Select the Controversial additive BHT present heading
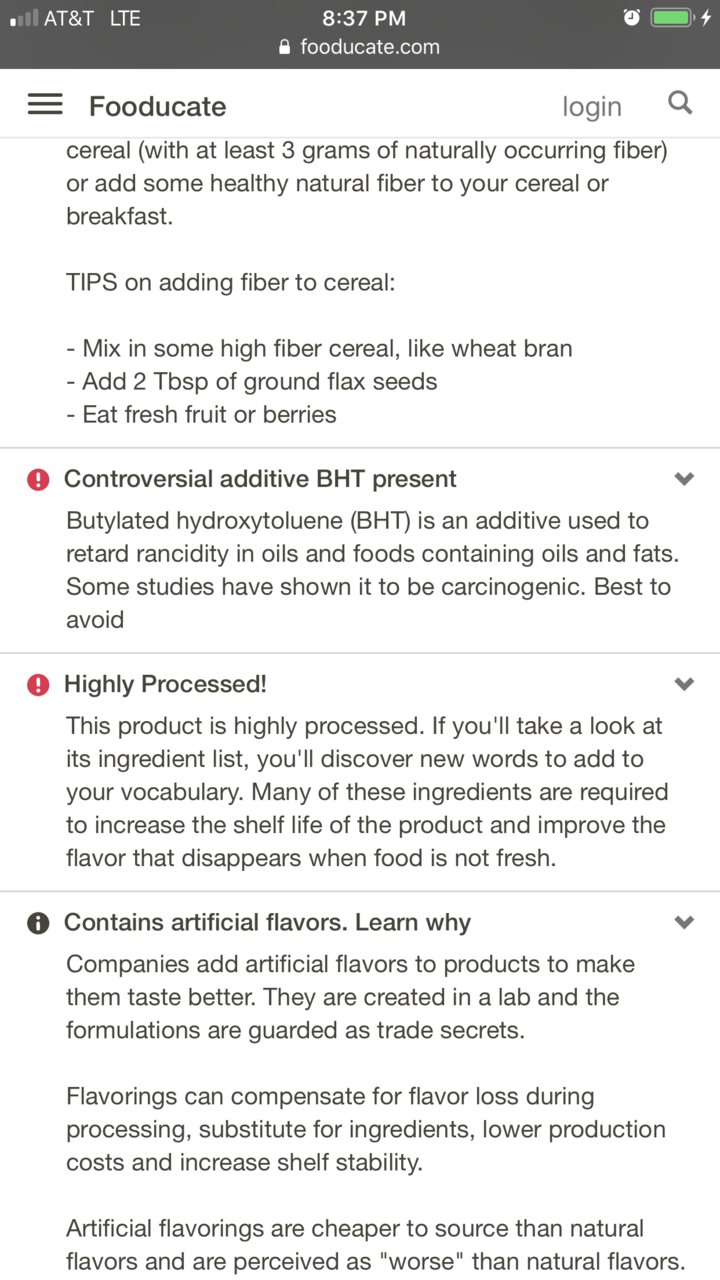This screenshot has height=1280, width=720. pyautogui.click(x=260, y=479)
